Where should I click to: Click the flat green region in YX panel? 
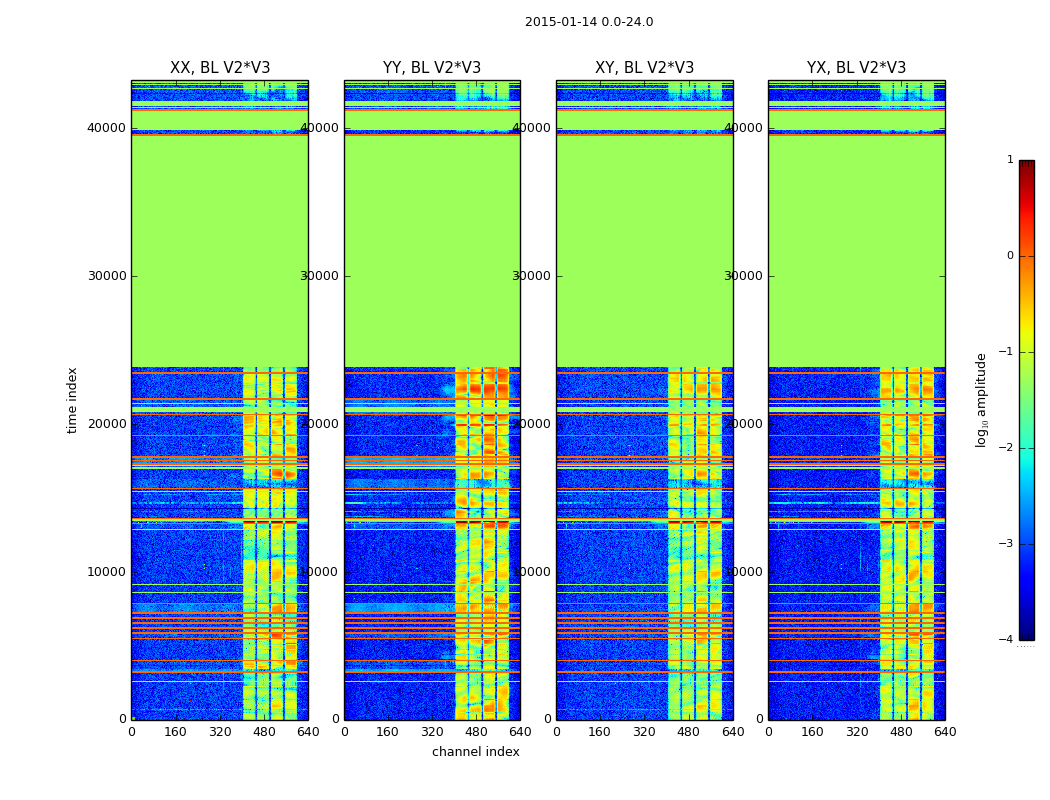(856, 250)
